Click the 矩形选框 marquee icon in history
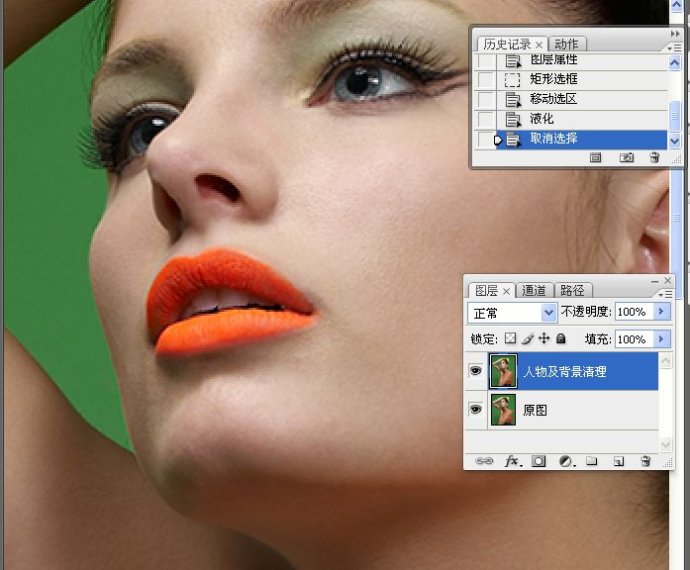Screen dimensions: 690x570 (512, 80)
